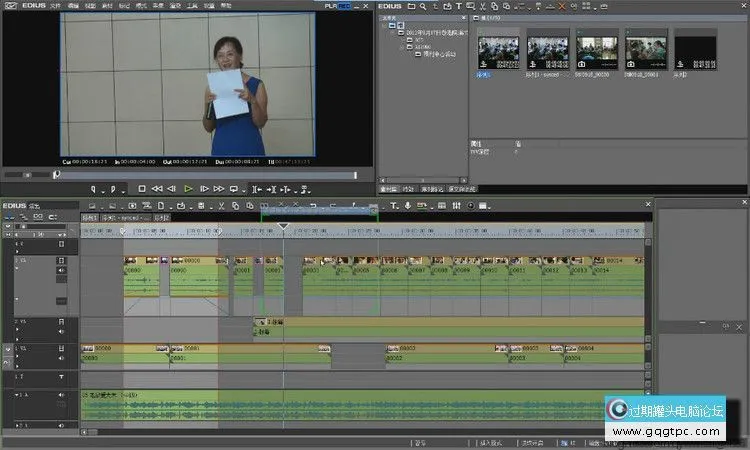Click the player position scrub bar
Screen dimensions: 750x450
tap(200, 175)
